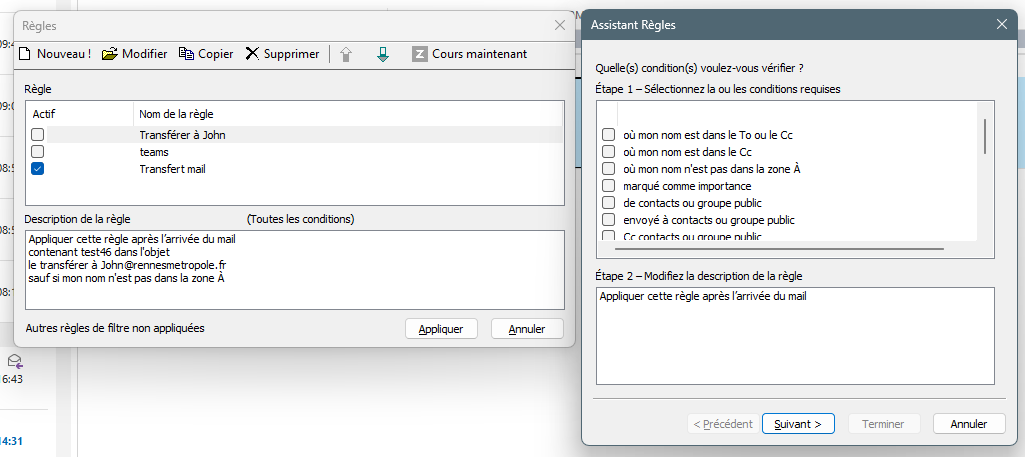This screenshot has height=457, width=1025.
Task: Check 'marqué comme importance' condition
Action: coord(608,186)
